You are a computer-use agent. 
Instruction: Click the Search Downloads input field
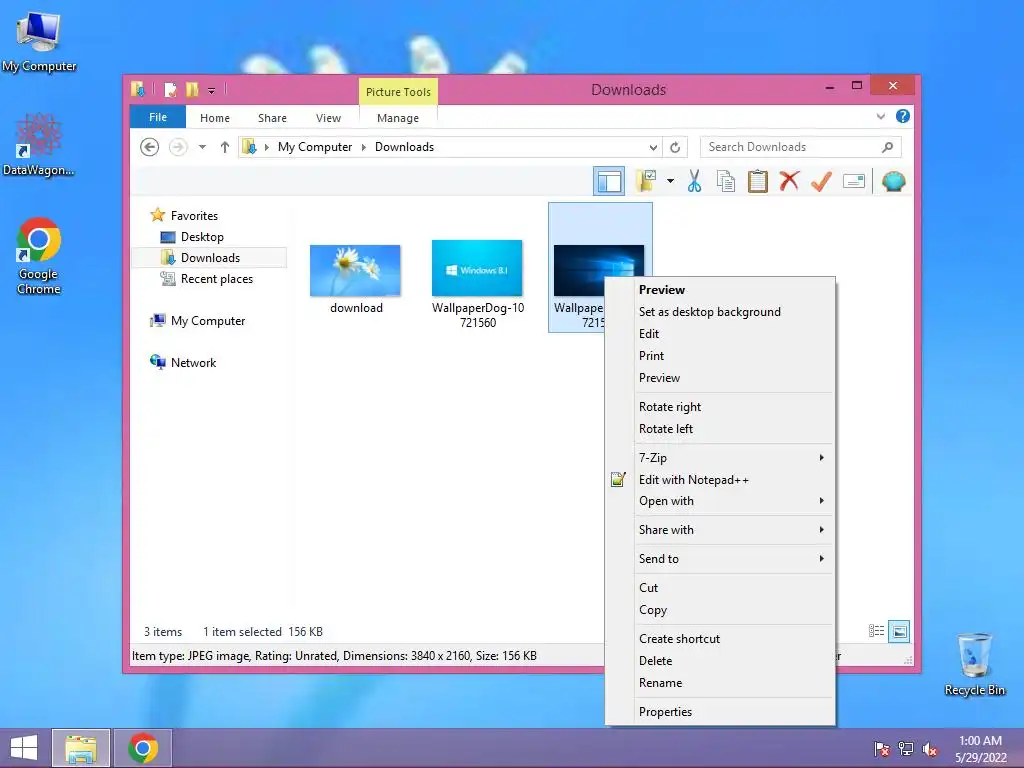[x=801, y=147]
